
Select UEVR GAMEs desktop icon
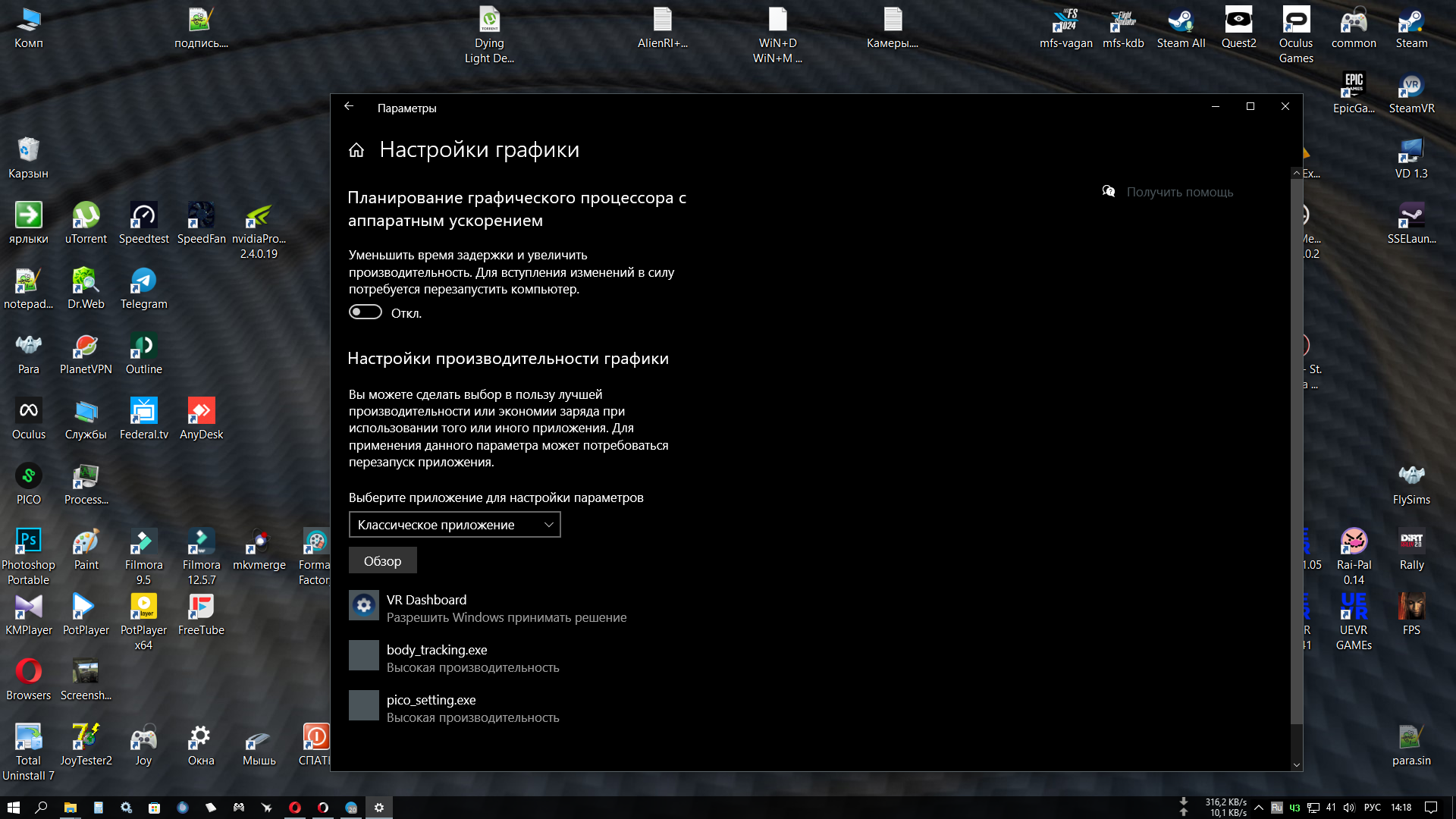[1354, 622]
